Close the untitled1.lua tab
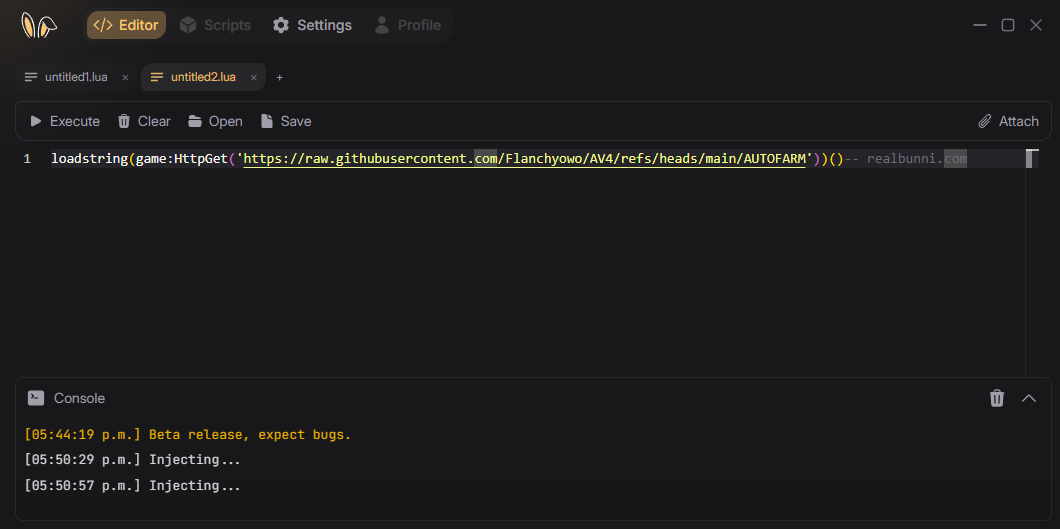The height and width of the screenshot is (529, 1060). coord(125,77)
